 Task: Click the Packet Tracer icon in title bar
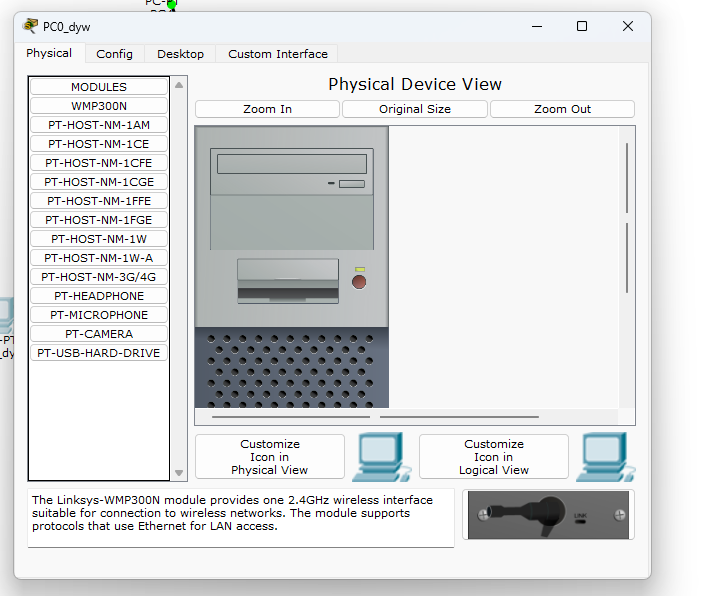point(30,26)
